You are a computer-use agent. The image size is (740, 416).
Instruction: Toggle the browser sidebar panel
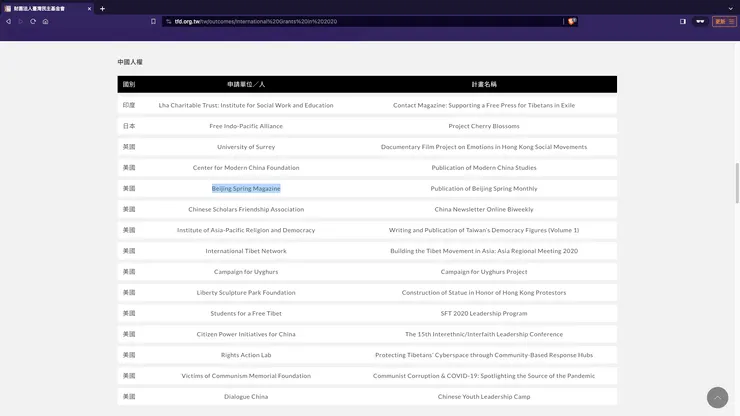click(683, 21)
